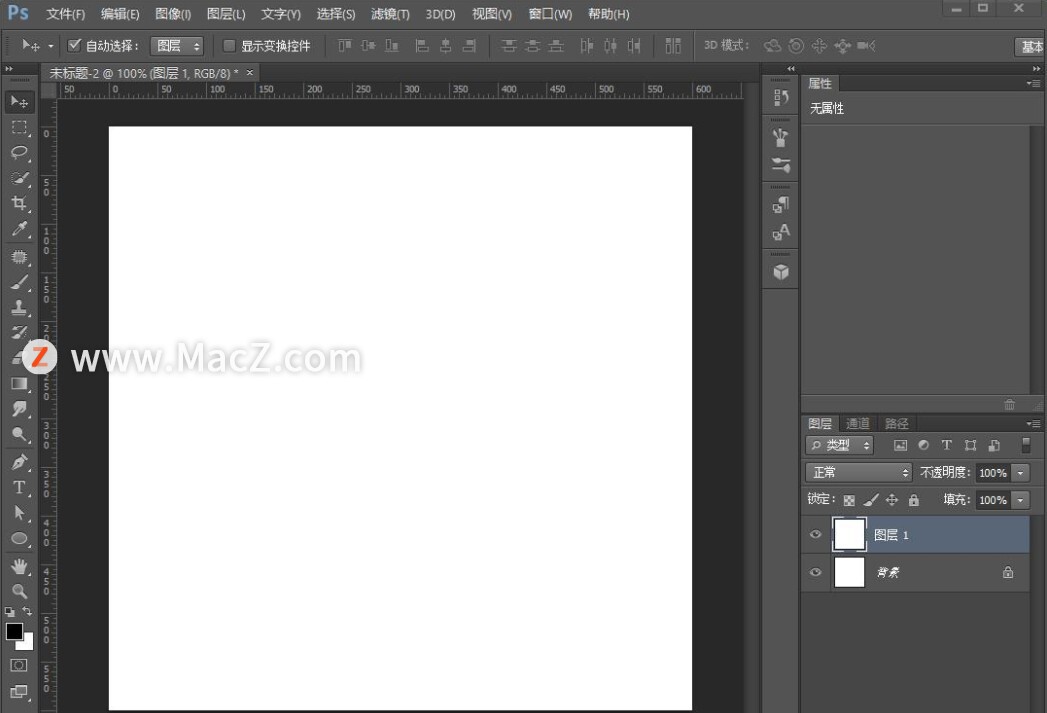The width and height of the screenshot is (1047, 713).
Task: Enable the 自动选择 checkbox
Action: 74,45
